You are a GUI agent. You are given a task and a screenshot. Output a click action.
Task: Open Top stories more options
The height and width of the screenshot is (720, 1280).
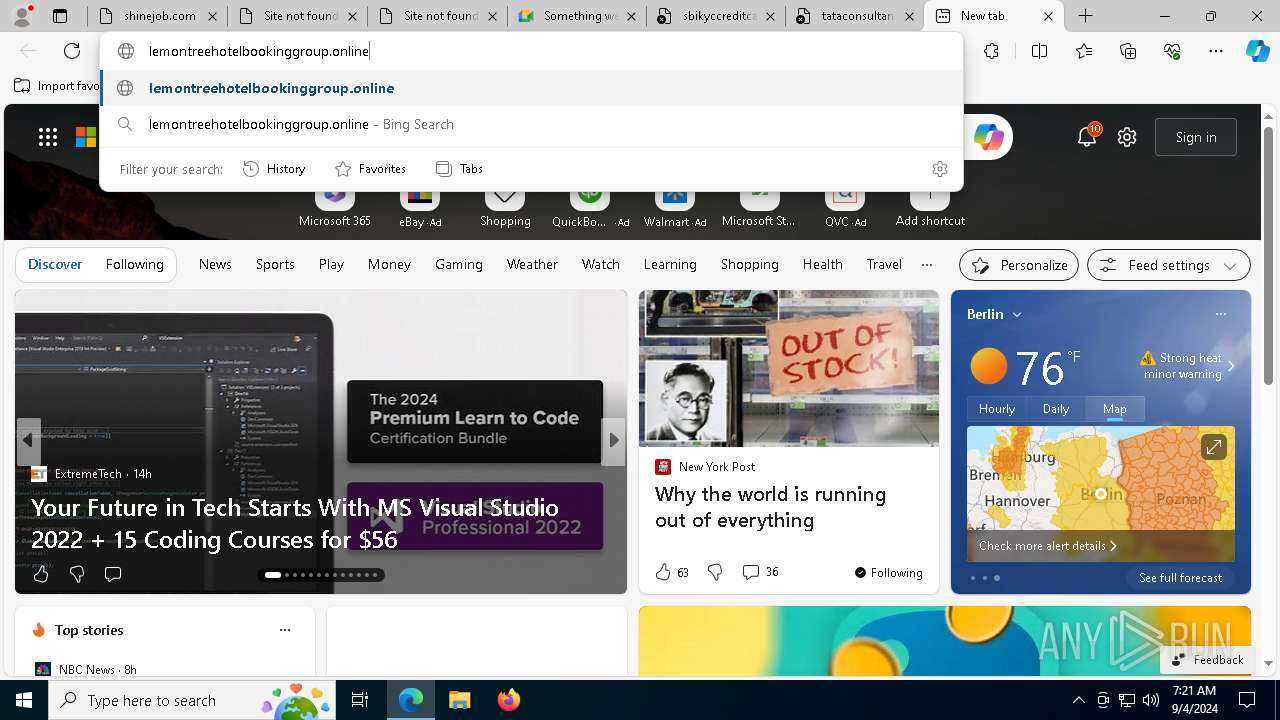285,630
